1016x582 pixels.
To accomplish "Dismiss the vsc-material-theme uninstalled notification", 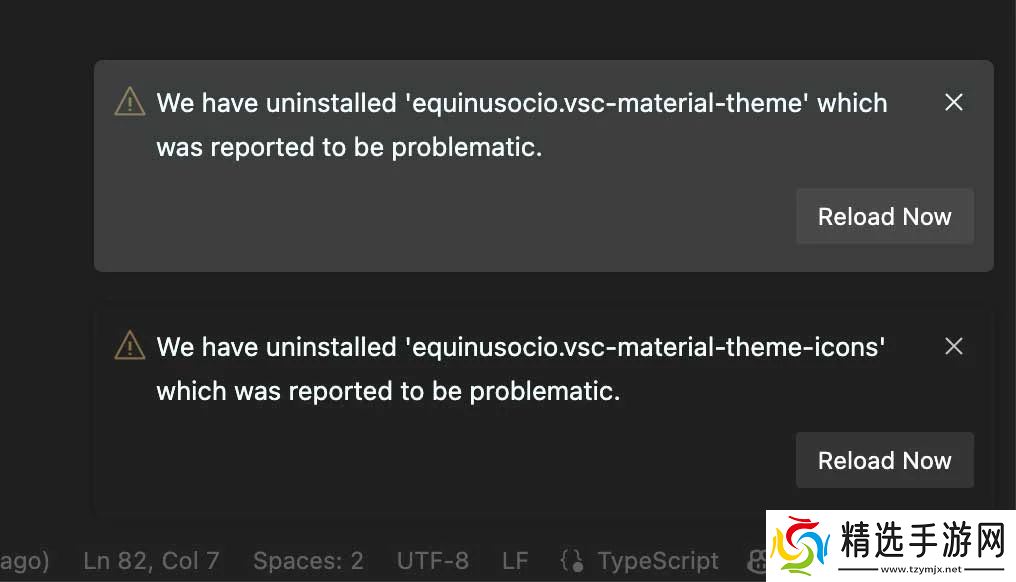I will [x=954, y=102].
